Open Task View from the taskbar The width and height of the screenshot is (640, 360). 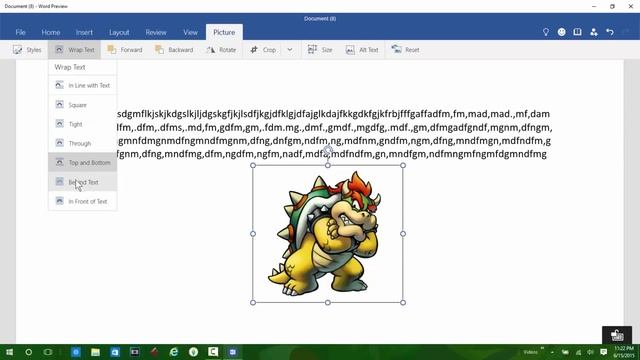coord(48,352)
